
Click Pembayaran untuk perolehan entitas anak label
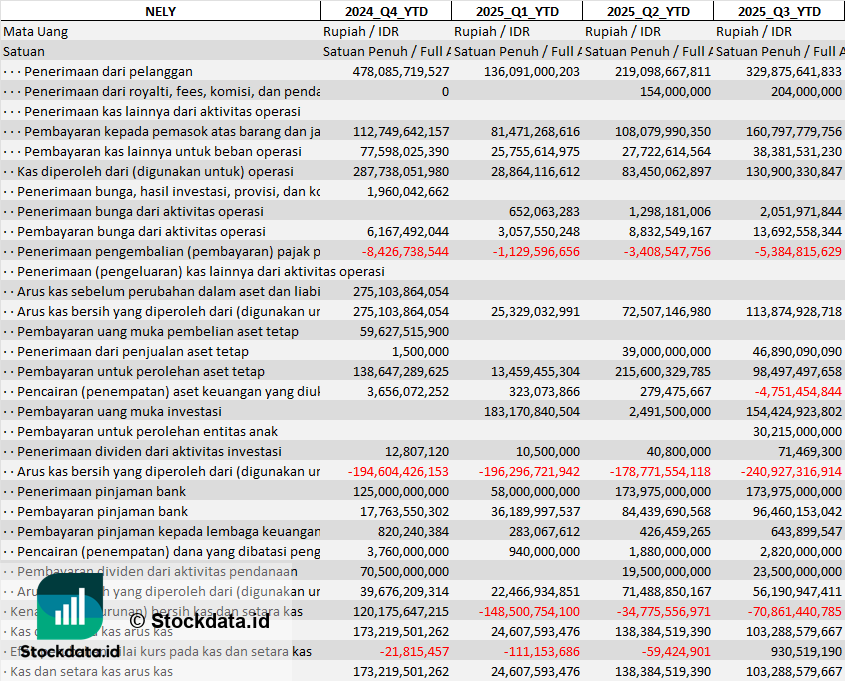(147, 430)
